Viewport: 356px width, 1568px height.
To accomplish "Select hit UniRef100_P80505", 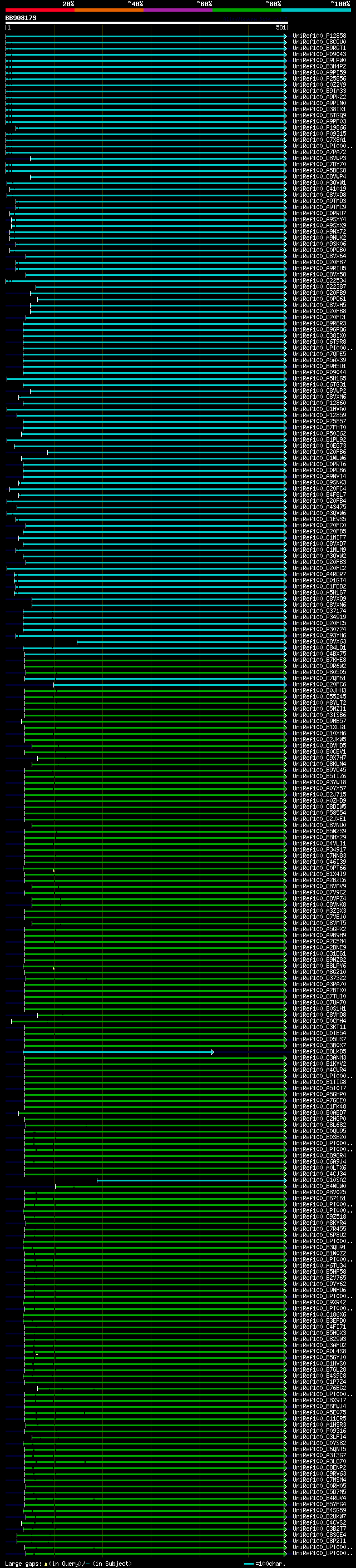I will tap(319, 672).
